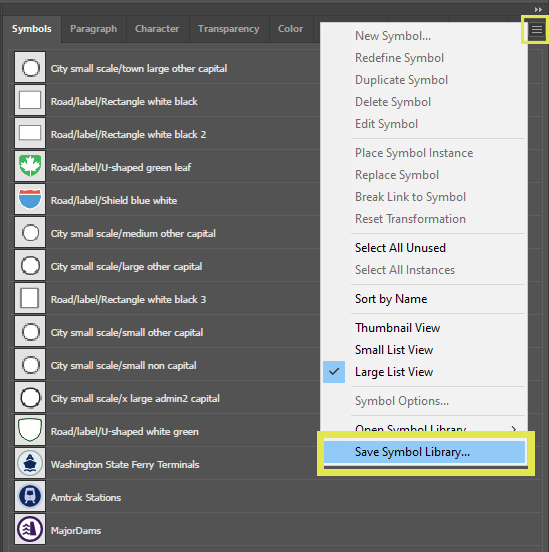The height and width of the screenshot is (552, 549).
Task: Select the blue interstate shield symbol icon
Action: click(x=30, y=199)
